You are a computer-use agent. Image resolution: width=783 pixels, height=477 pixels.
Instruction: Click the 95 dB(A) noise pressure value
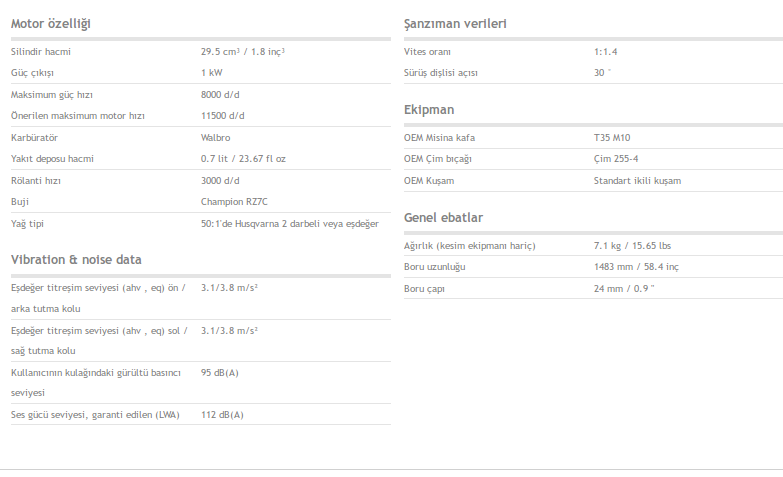[220, 372]
